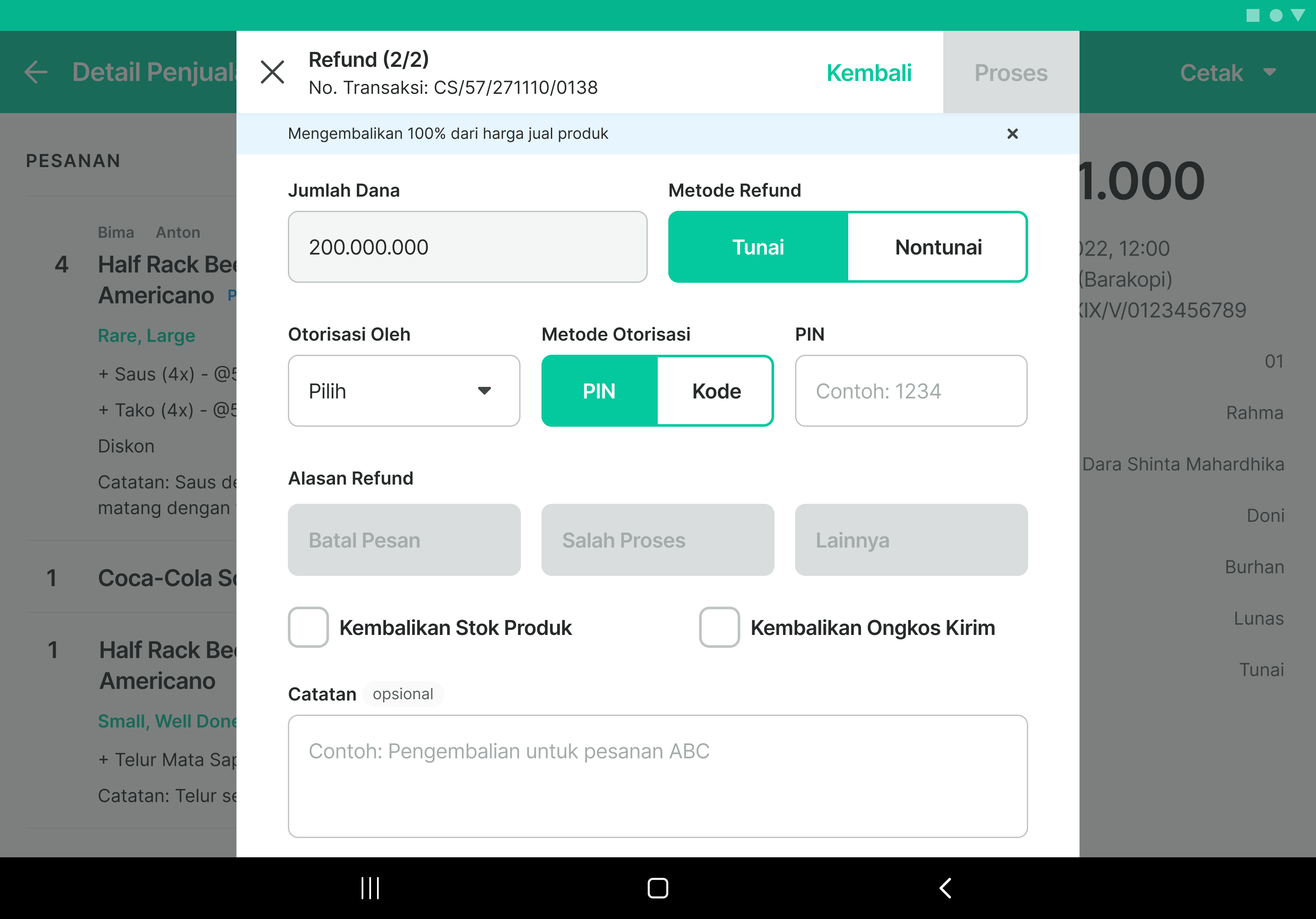Open recent apps from the navigation bar
The image size is (1316, 919).
[x=370, y=887]
